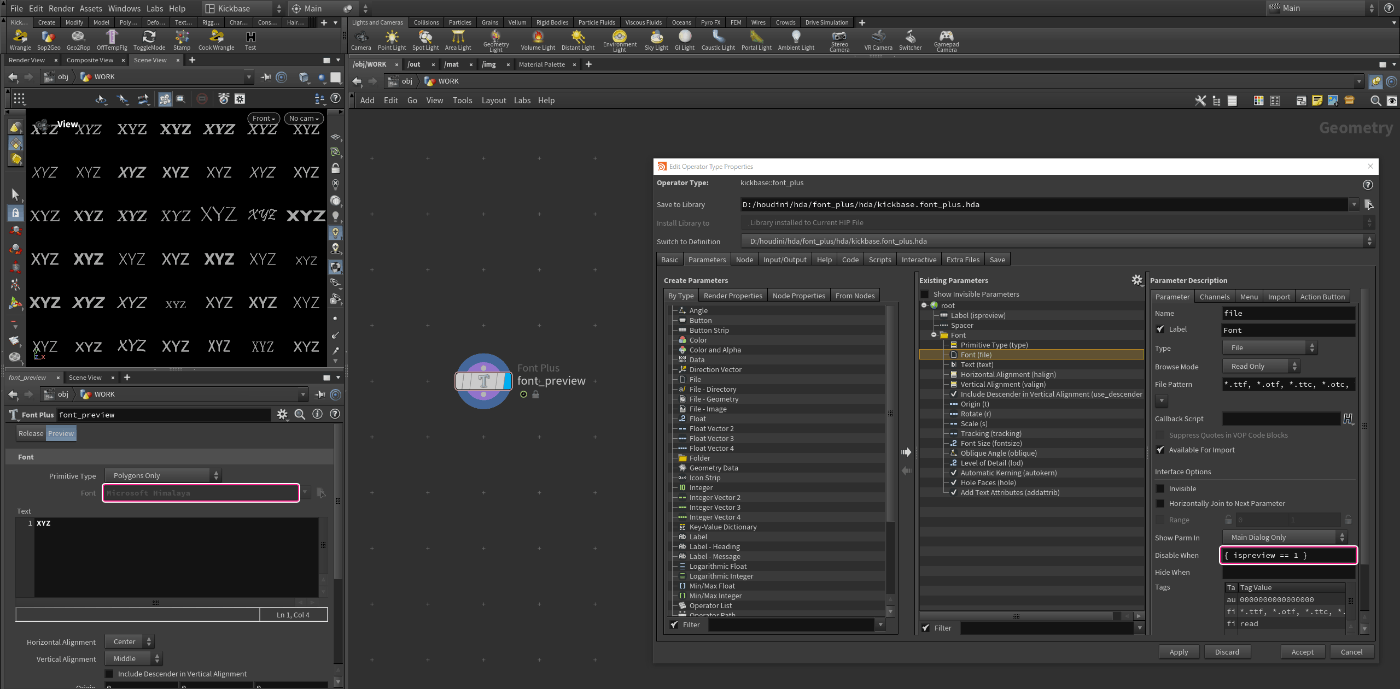Screen dimensions: 1400x689
Task: Create a Spot Light from shelf
Action: [x=425, y=40]
